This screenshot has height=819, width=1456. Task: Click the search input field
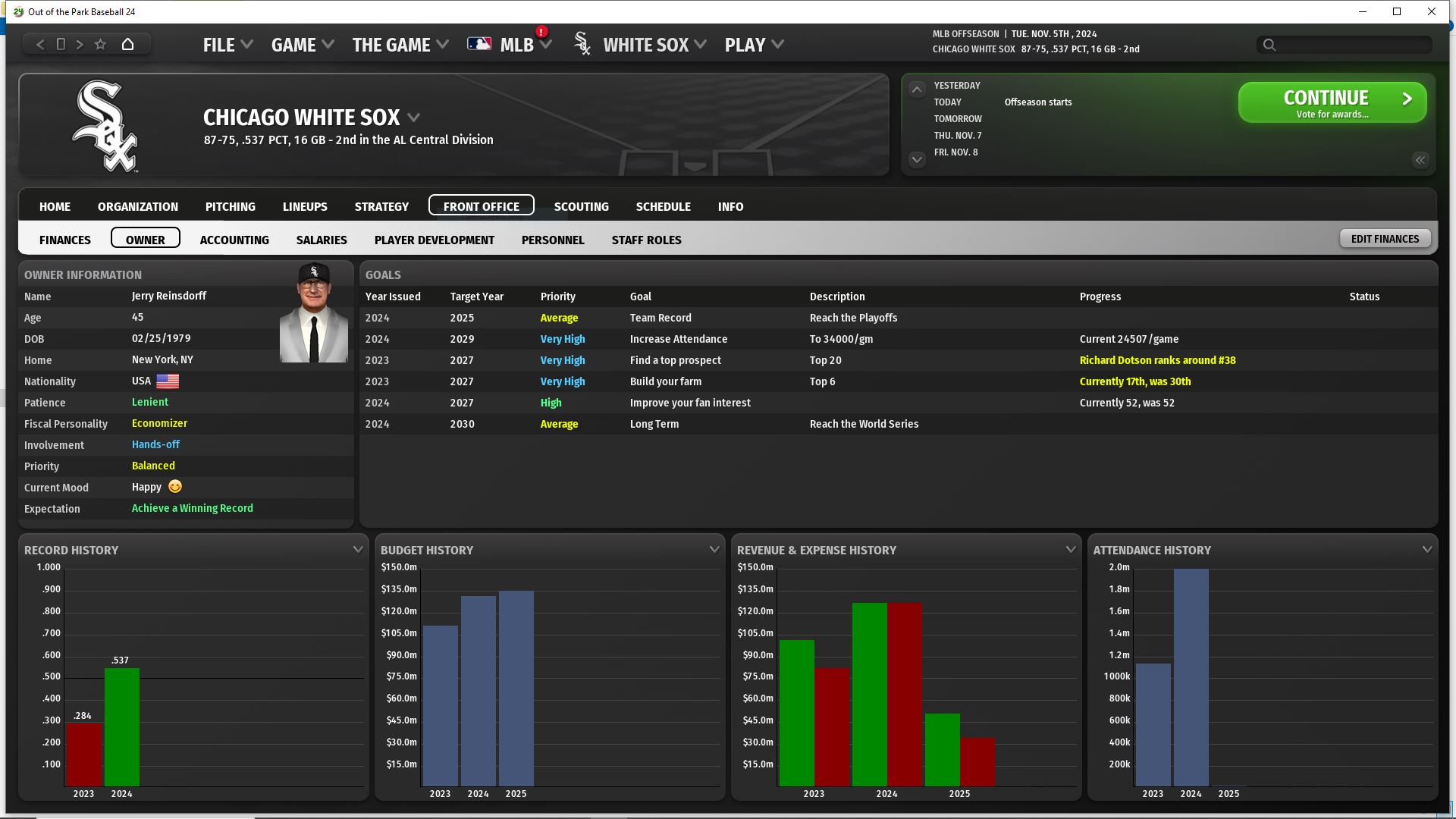[1350, 45]
